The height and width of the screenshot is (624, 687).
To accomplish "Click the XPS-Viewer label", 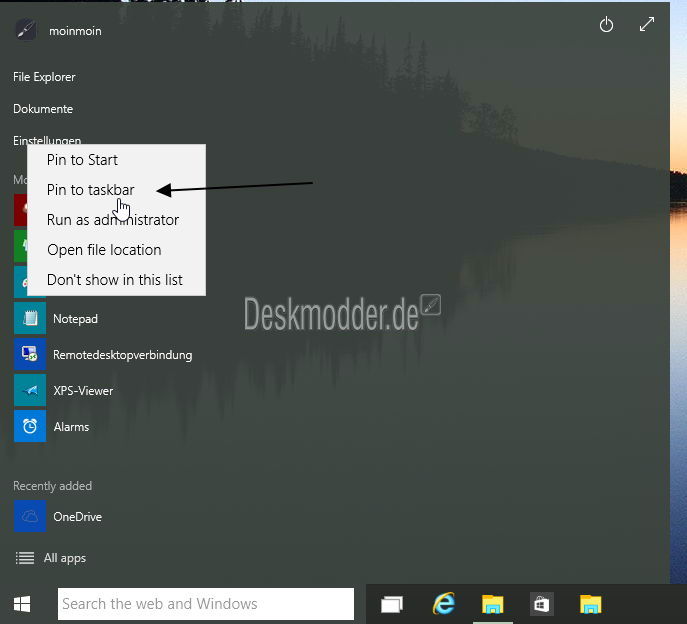I will point(83,390).
